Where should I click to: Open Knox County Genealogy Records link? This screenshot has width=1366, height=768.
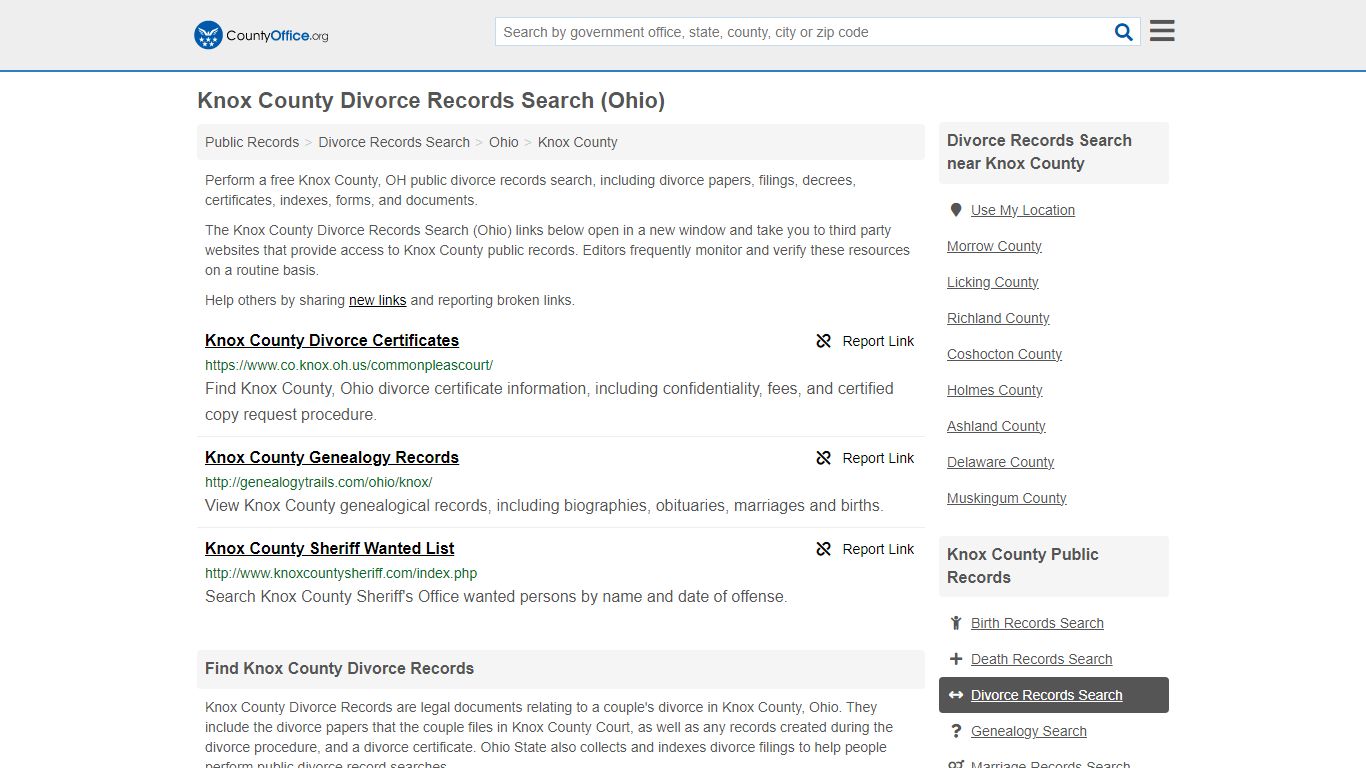332,457
